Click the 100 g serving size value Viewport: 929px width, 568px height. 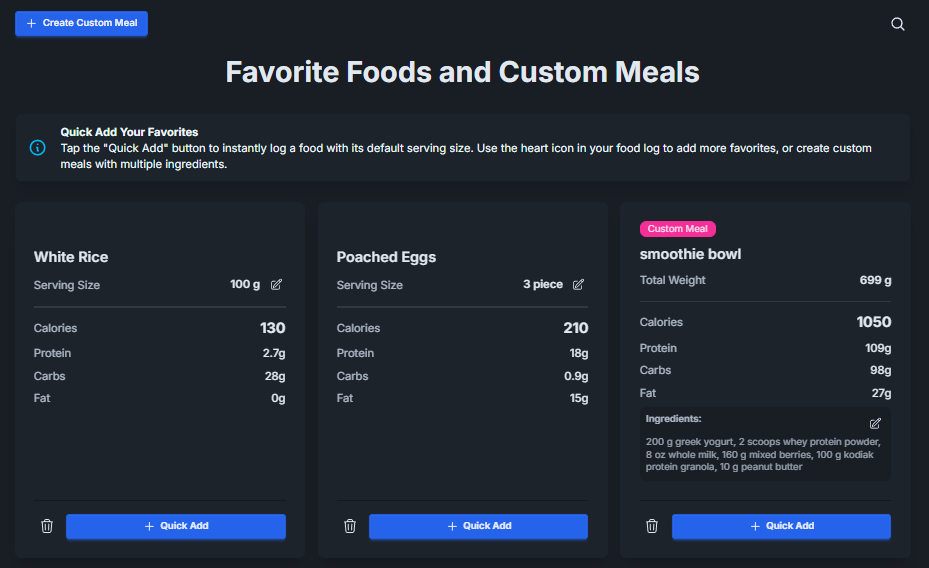245,285
